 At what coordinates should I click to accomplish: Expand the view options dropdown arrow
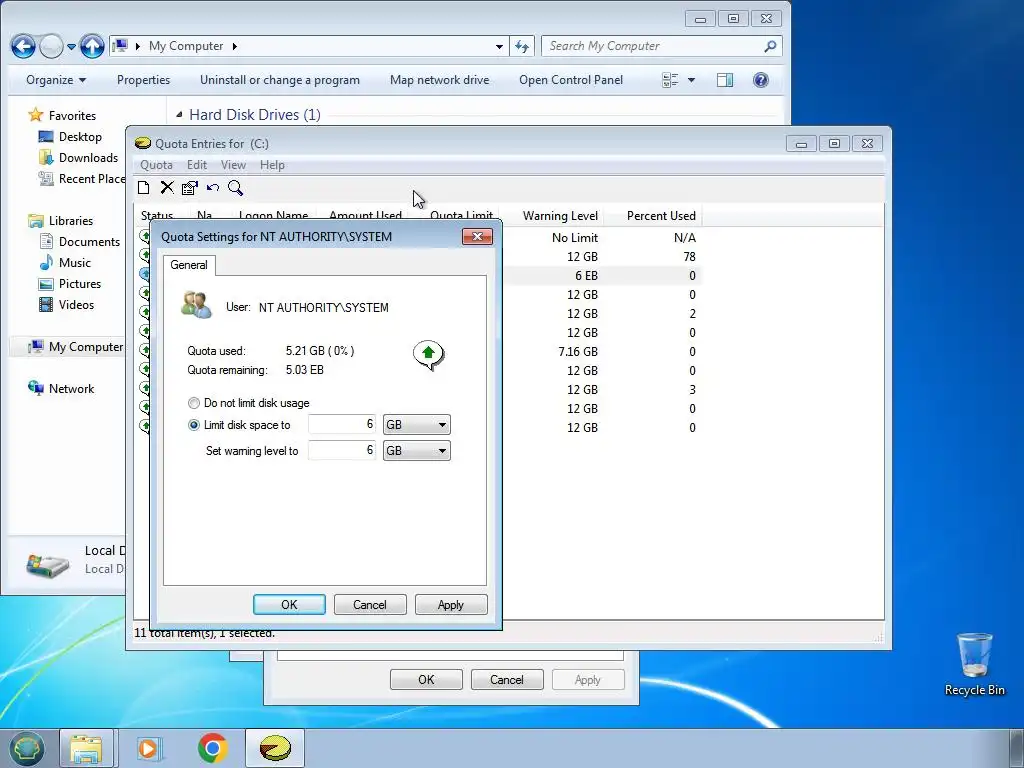(x=691, y=80)
